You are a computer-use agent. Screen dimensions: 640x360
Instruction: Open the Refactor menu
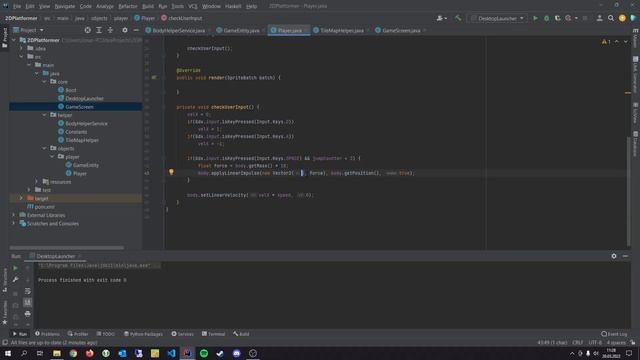click(128, 6)
